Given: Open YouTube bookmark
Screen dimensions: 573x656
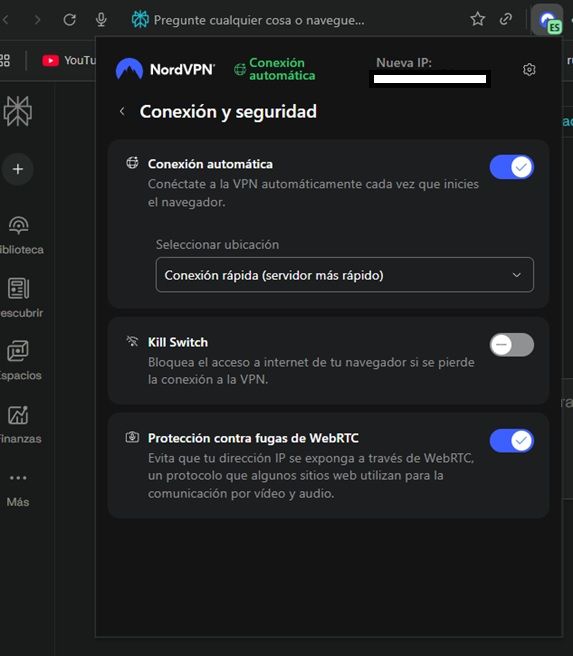Looking at the screenshot, I should coord(69,61).
